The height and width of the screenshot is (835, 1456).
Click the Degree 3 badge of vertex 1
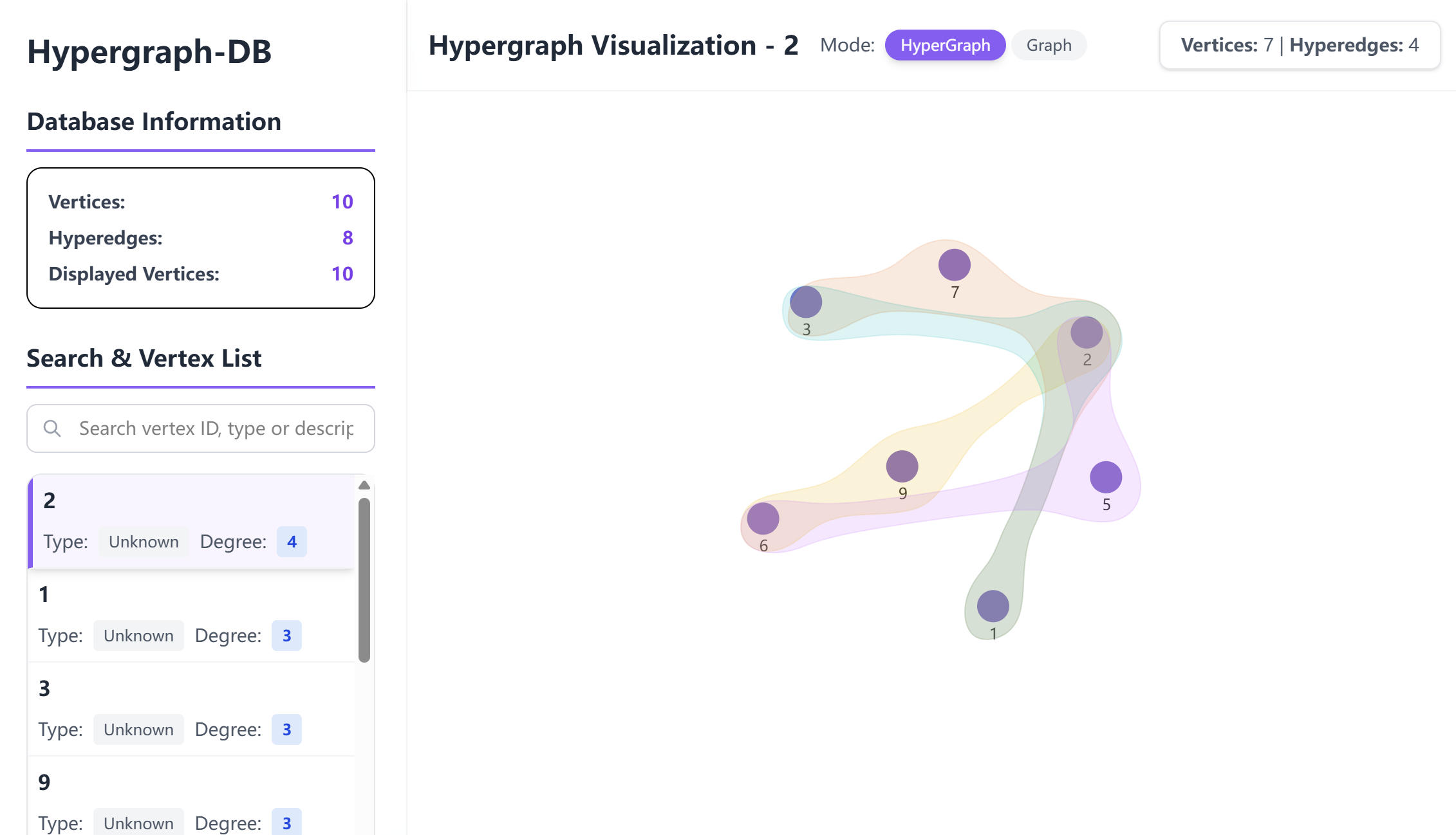[286, 636]
